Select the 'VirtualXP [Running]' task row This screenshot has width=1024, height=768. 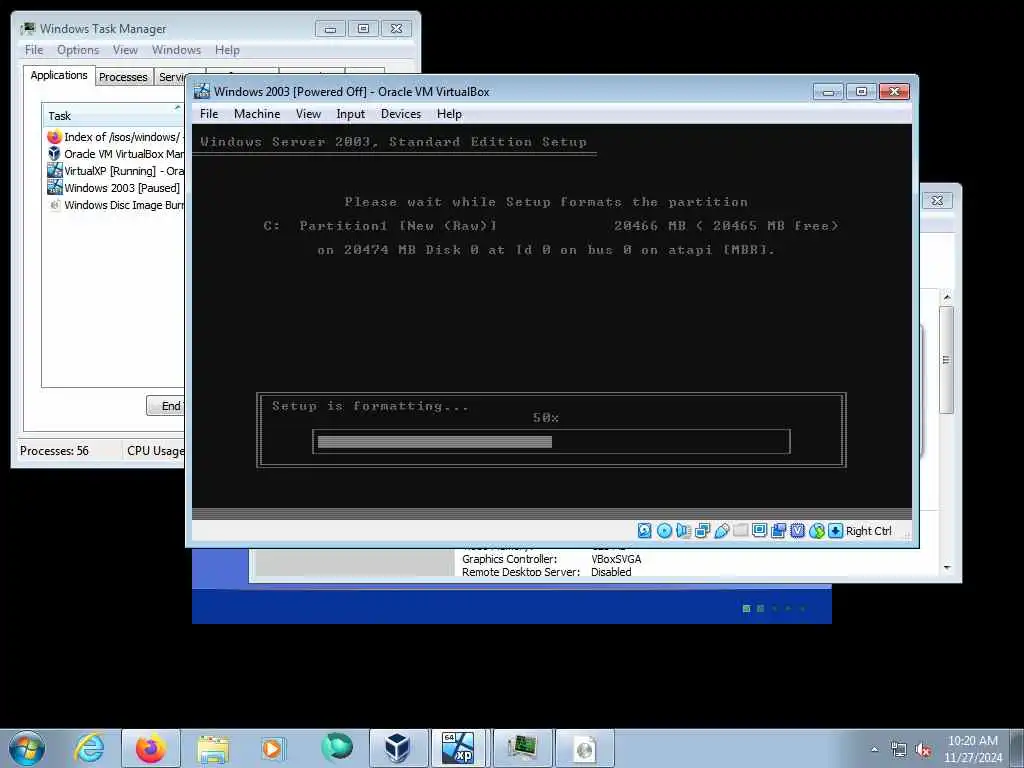point(115,171)
